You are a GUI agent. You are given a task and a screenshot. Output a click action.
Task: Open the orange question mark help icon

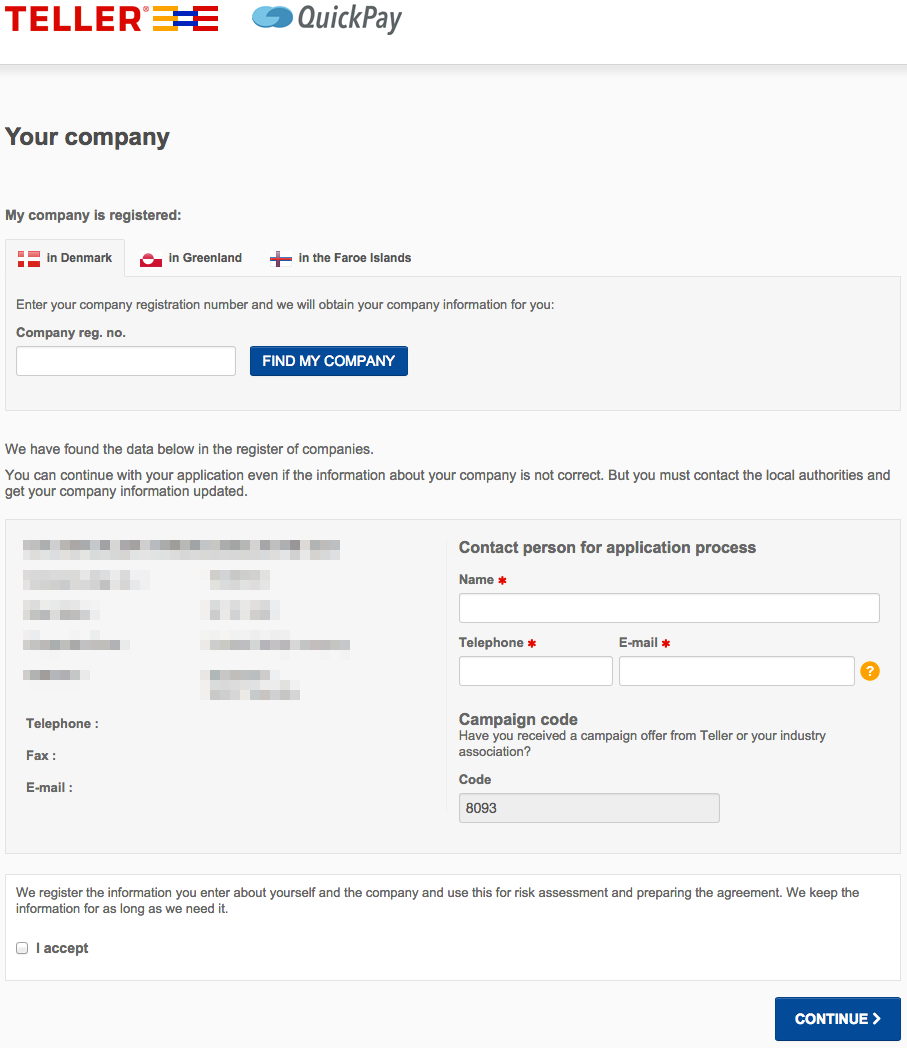pyautogui.click(x=870, y=670)
